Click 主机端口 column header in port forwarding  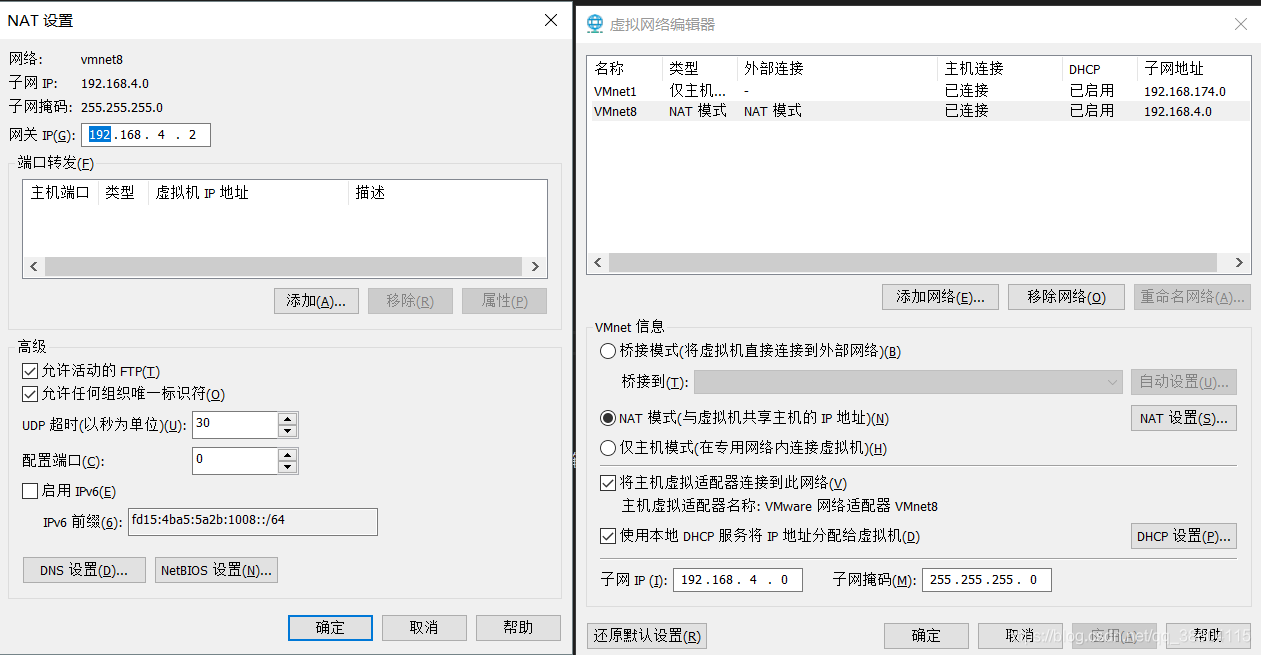coord(60,193)
